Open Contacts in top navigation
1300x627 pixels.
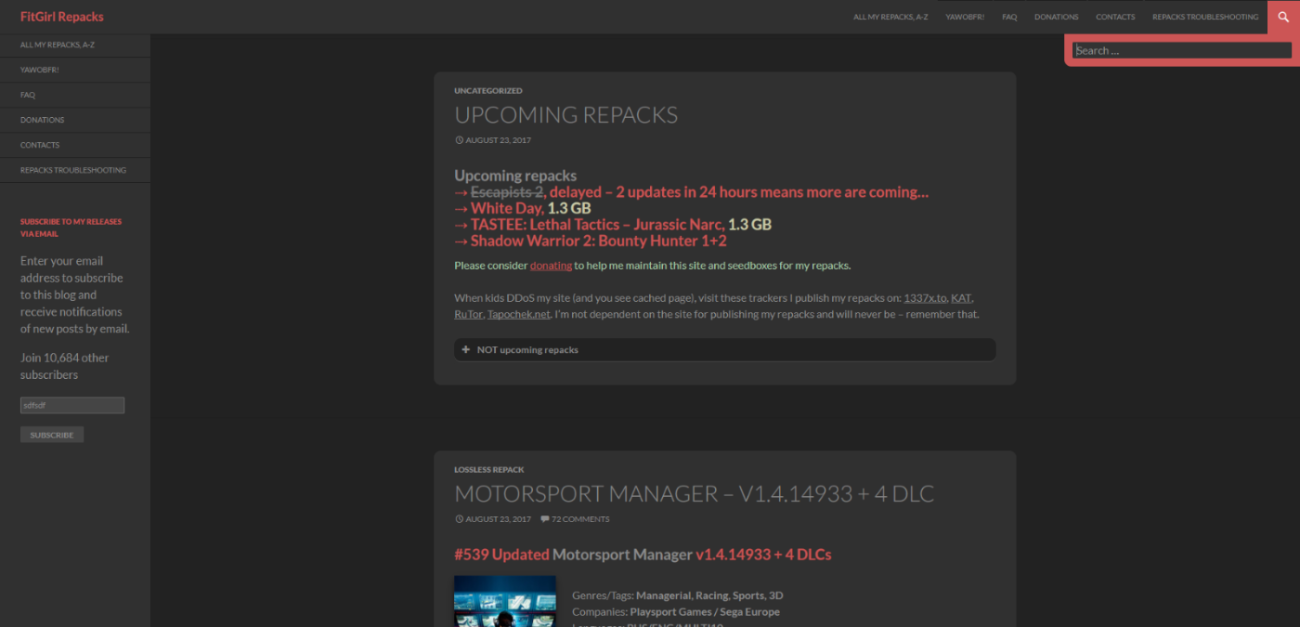pyautogui.click(x=1115, y=17)
